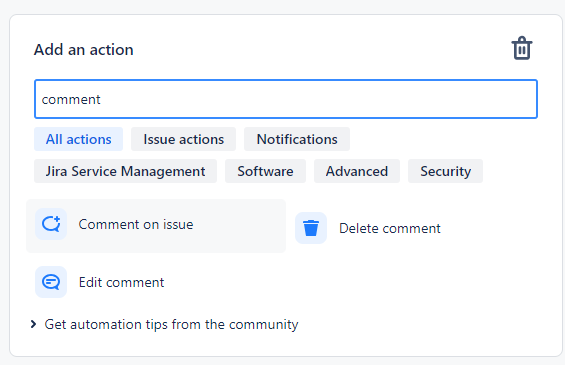The width and height of the screenshot is (565, 365).
Task: Select the All actions filter
Action: click(79, 139)
